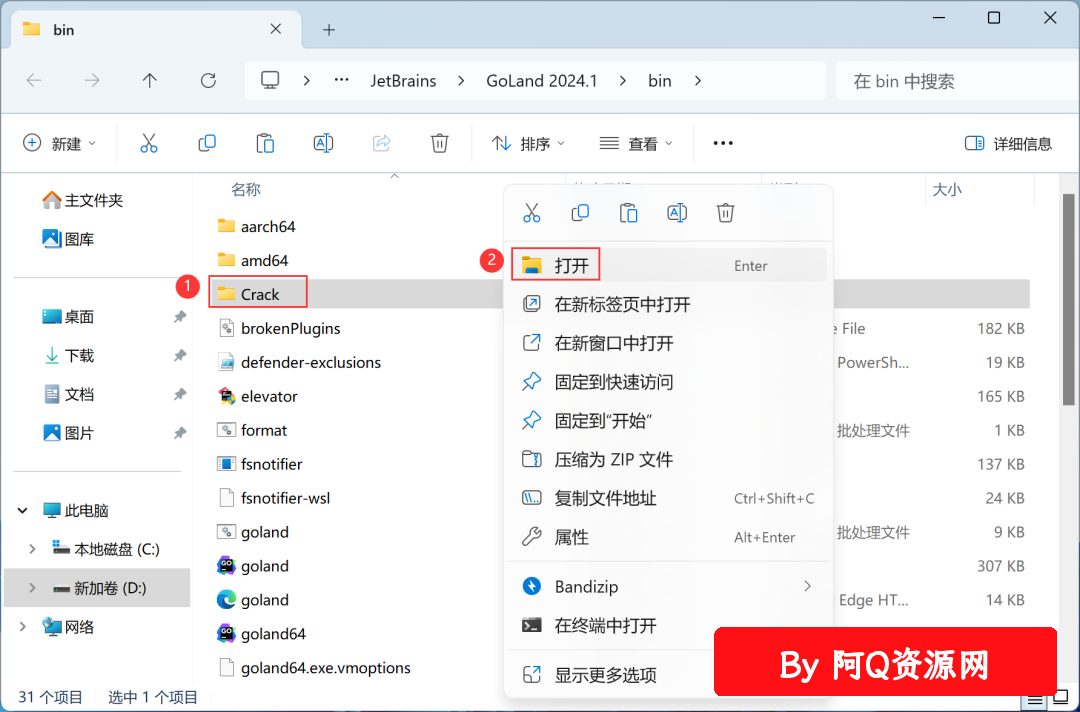This screenshot has width=1080, height=712.
Task: Choose 固定到快速访问
Action: (x=667, y=381)
